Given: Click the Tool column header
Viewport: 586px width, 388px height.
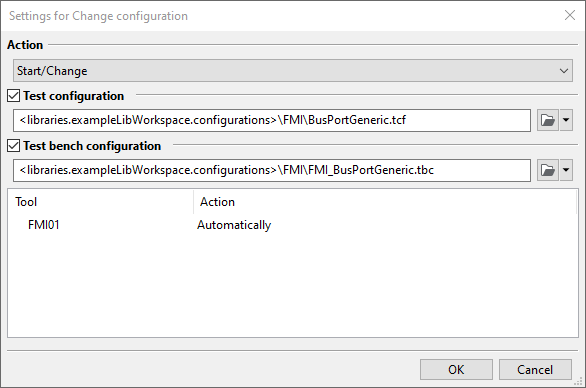Looking at the screenshot, I should (x=101, y=202).
